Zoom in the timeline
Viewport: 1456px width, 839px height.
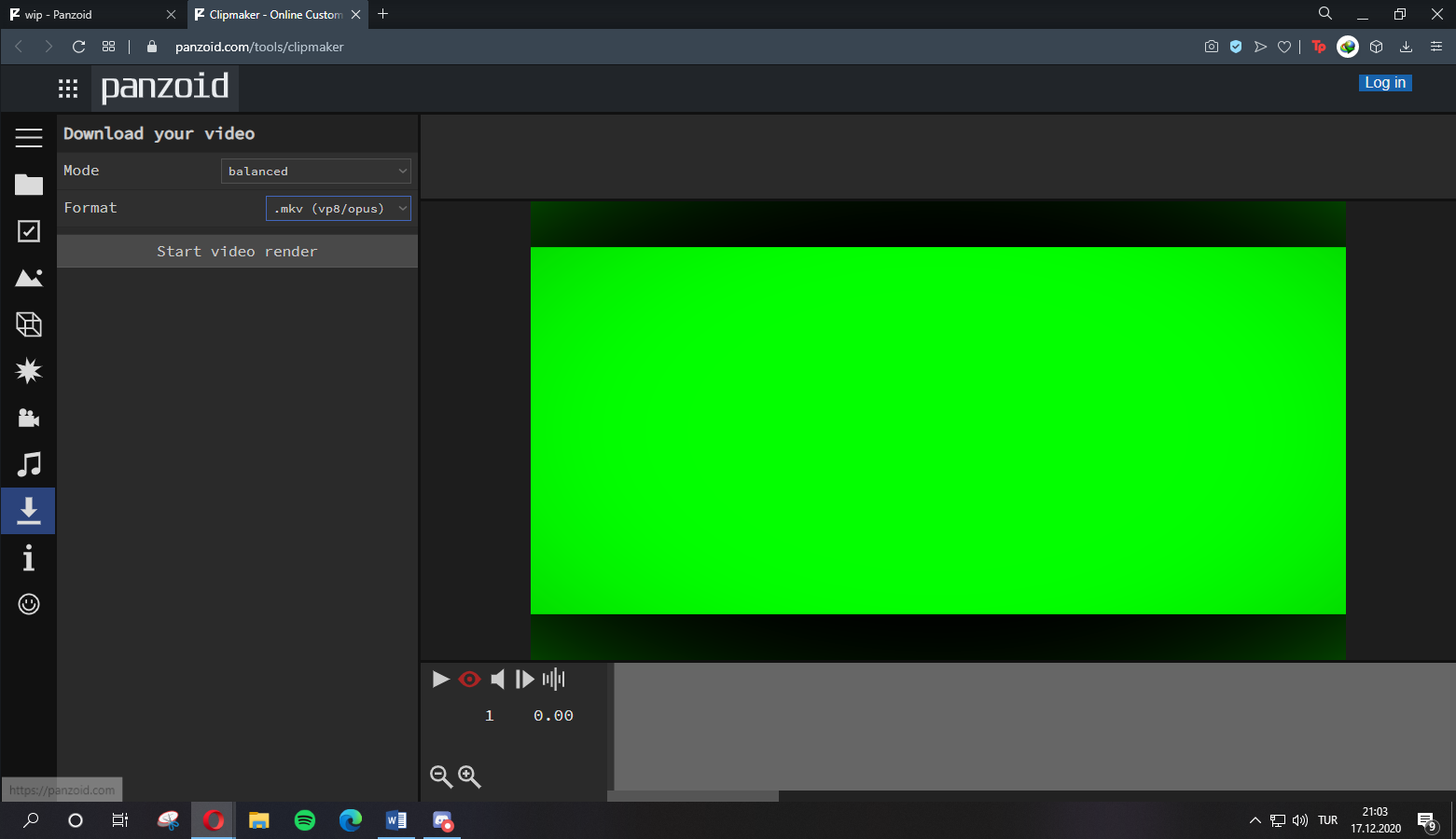click(469, 777)
